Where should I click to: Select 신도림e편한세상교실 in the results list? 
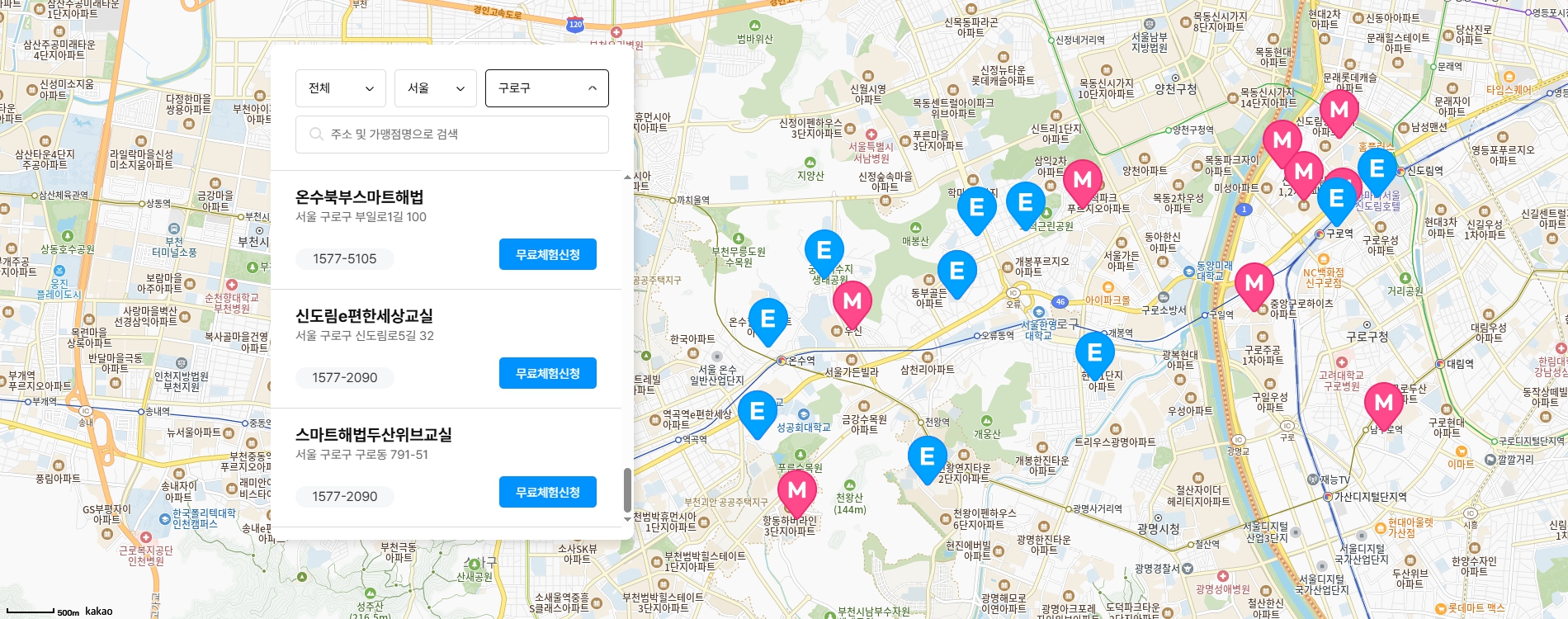click(x=364, y=315)
